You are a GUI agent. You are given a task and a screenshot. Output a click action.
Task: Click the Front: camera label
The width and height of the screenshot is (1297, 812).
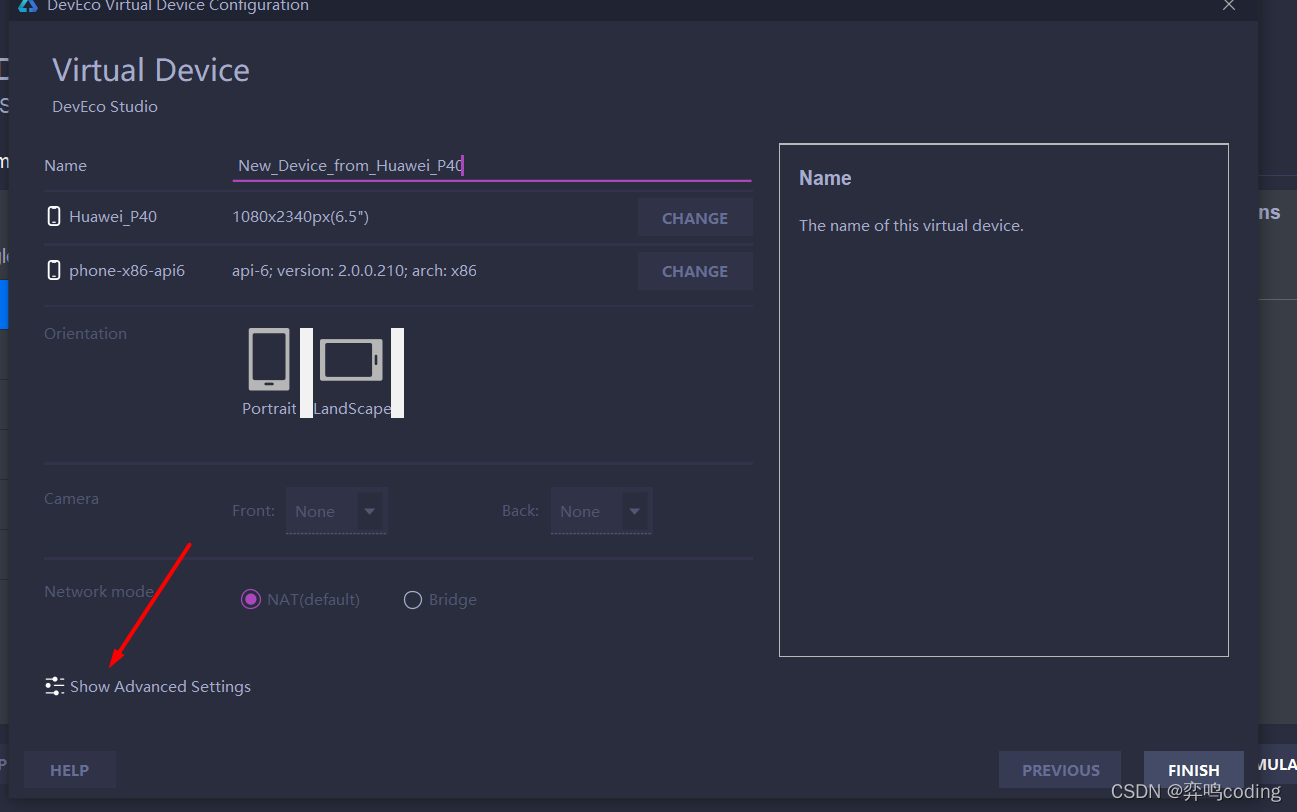(253, 511)
